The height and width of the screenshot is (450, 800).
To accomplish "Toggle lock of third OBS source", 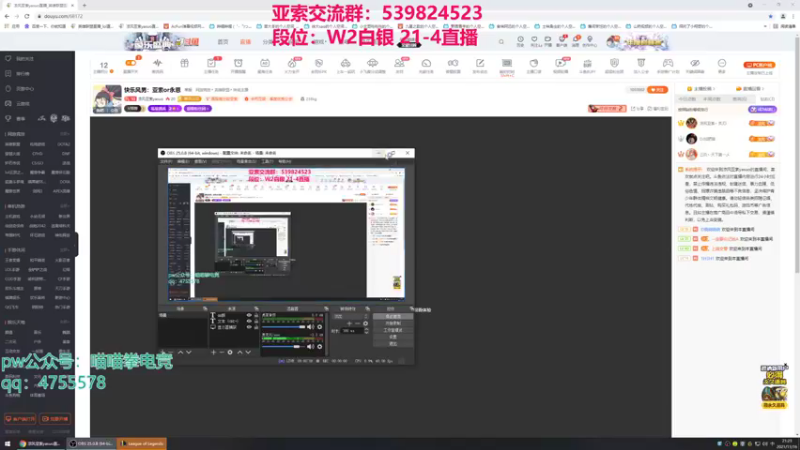I will [256, 328].
